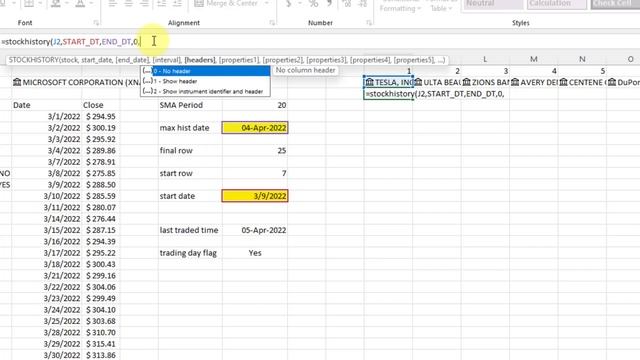Image resolution: width=640 pixels, height=360 pixels.
Task: Select the date cell 3/15/2022
Action: pyautogui.click(x=47, y=230)
